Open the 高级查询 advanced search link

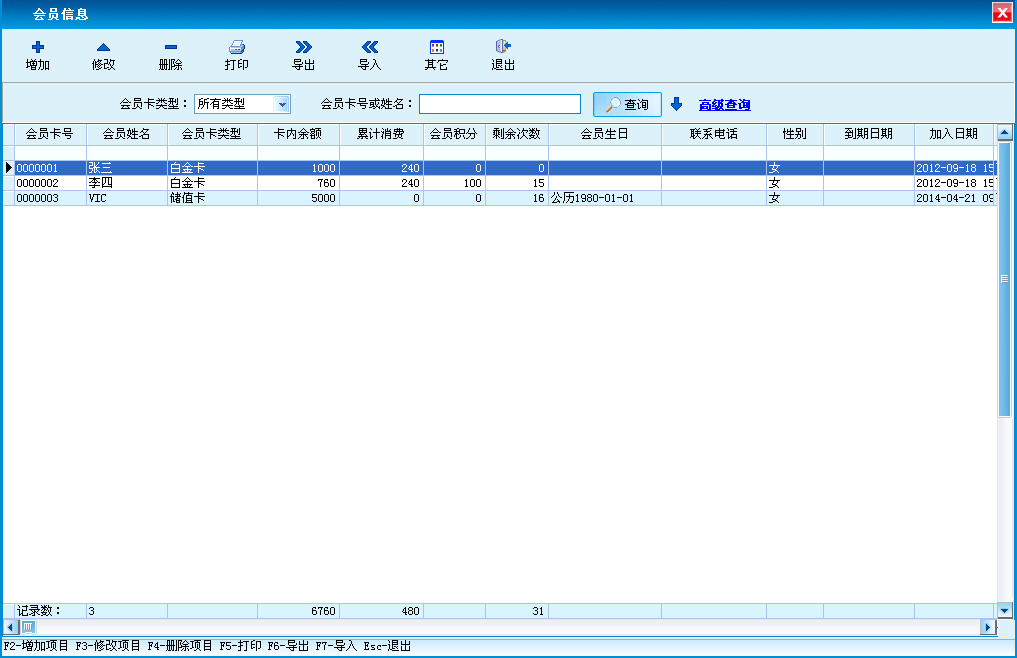tap(724, 105)
